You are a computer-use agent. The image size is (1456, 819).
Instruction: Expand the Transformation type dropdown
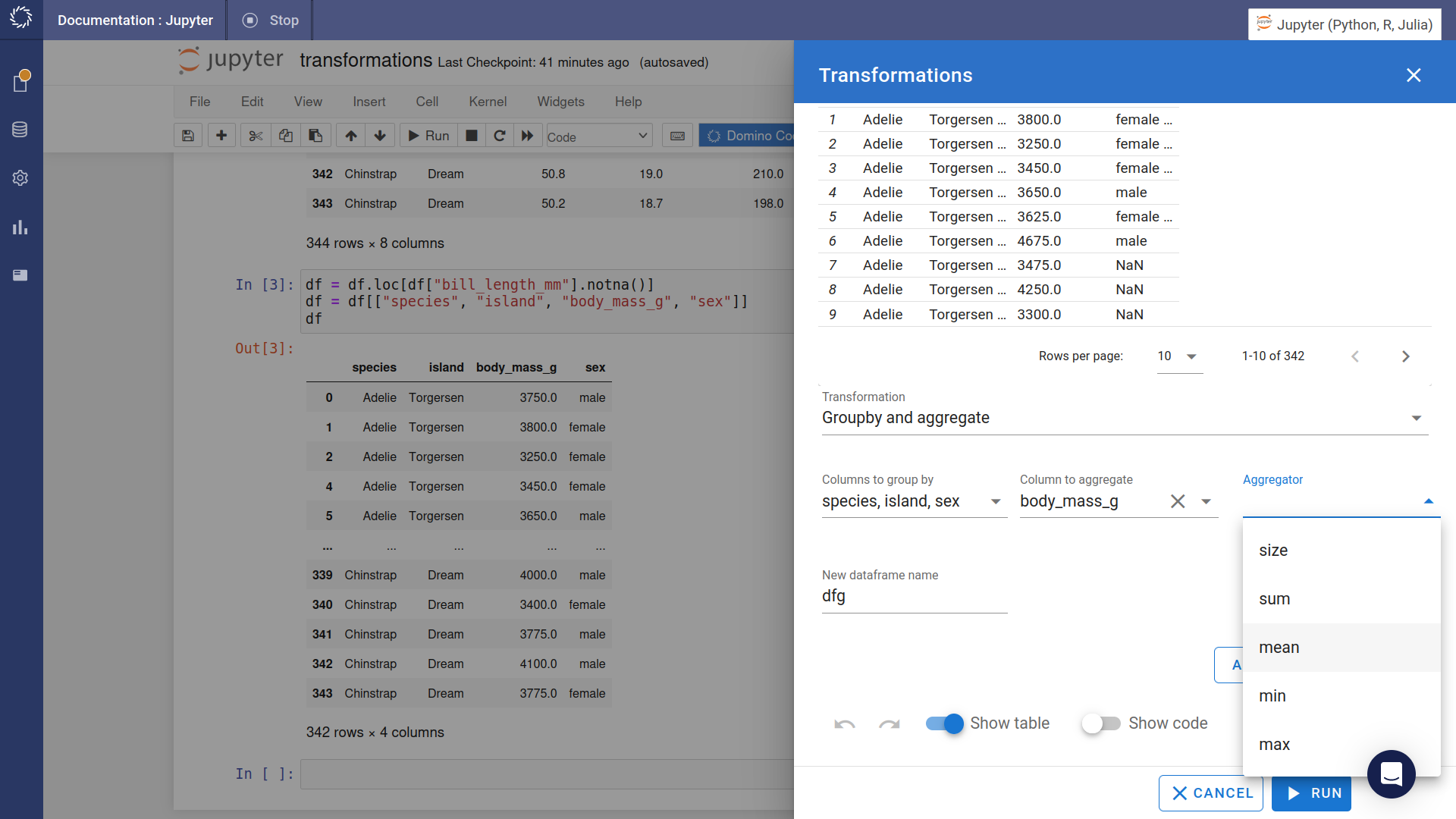[1420, 418]
